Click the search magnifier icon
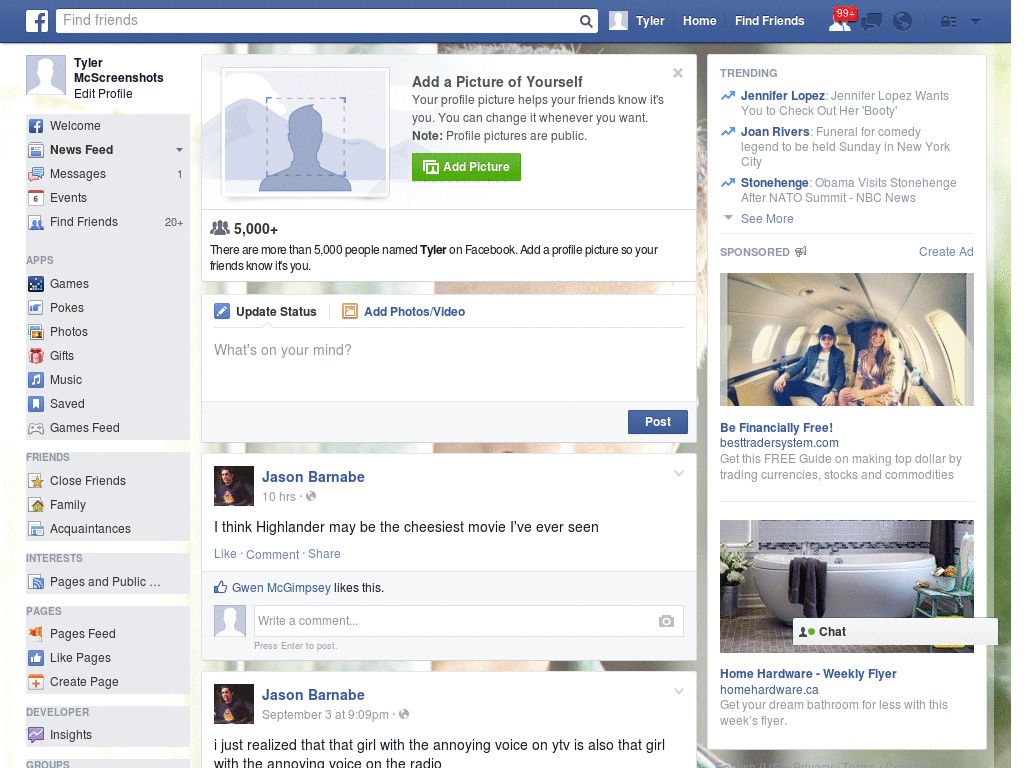Image resolution: width=1024 pixels, height=768 pixels. tap(586, 21)
